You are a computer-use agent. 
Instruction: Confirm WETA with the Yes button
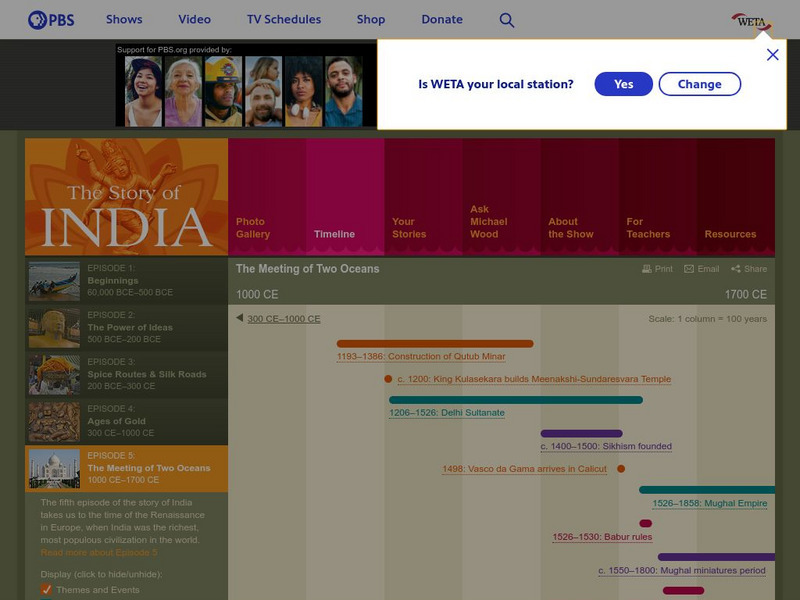[x=623, y=84]
